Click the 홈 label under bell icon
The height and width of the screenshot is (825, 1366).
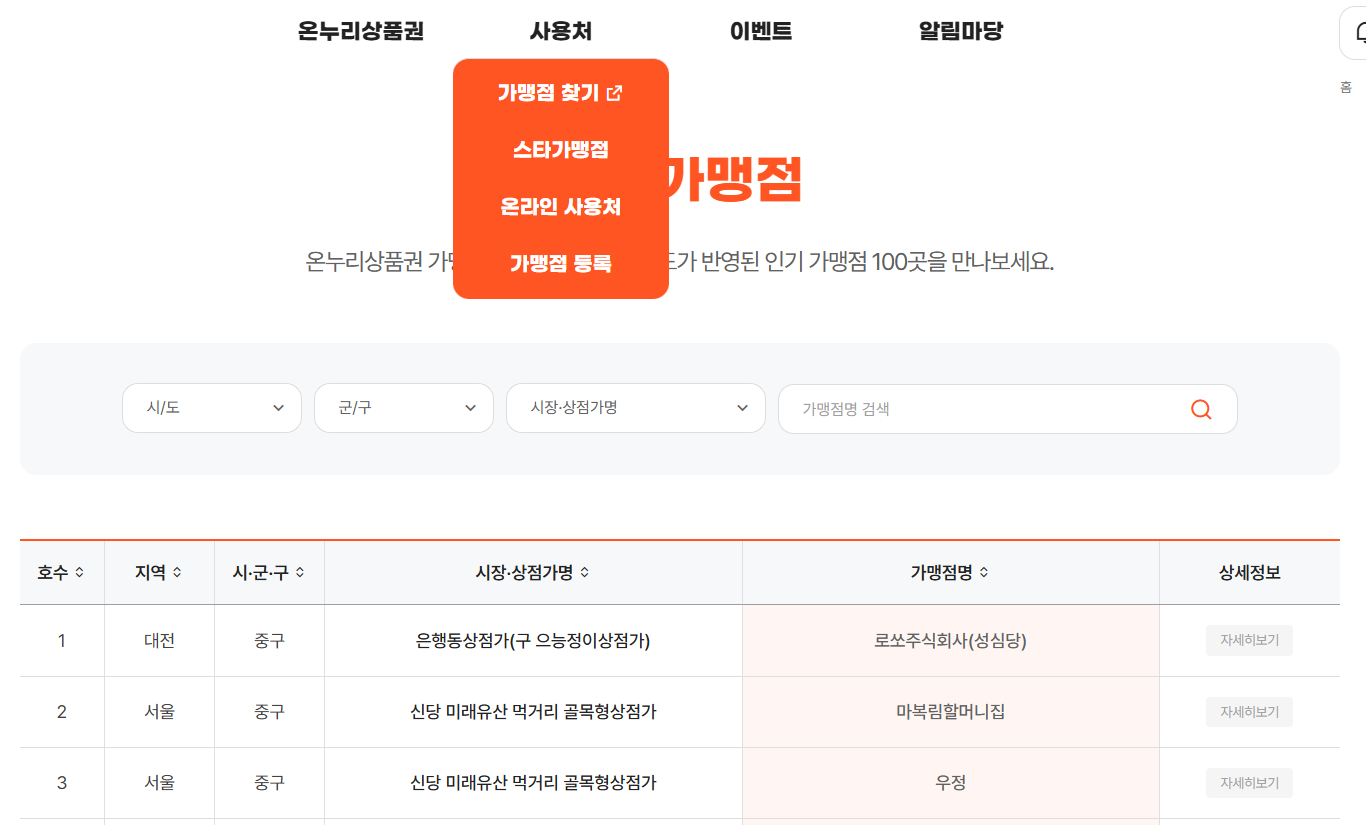(x=1346, y=87)
